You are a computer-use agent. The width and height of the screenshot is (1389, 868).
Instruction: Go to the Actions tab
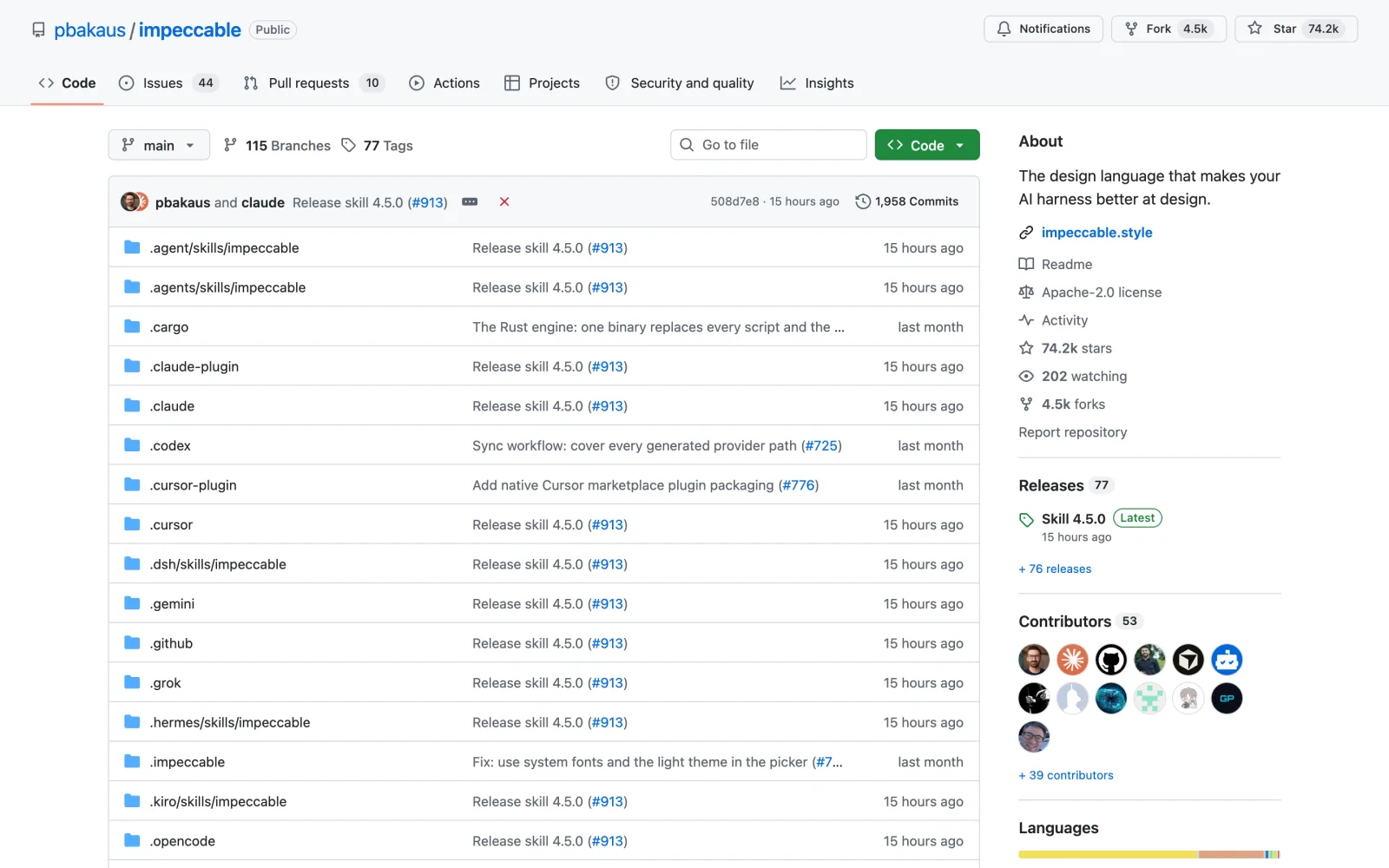(444, 82)
